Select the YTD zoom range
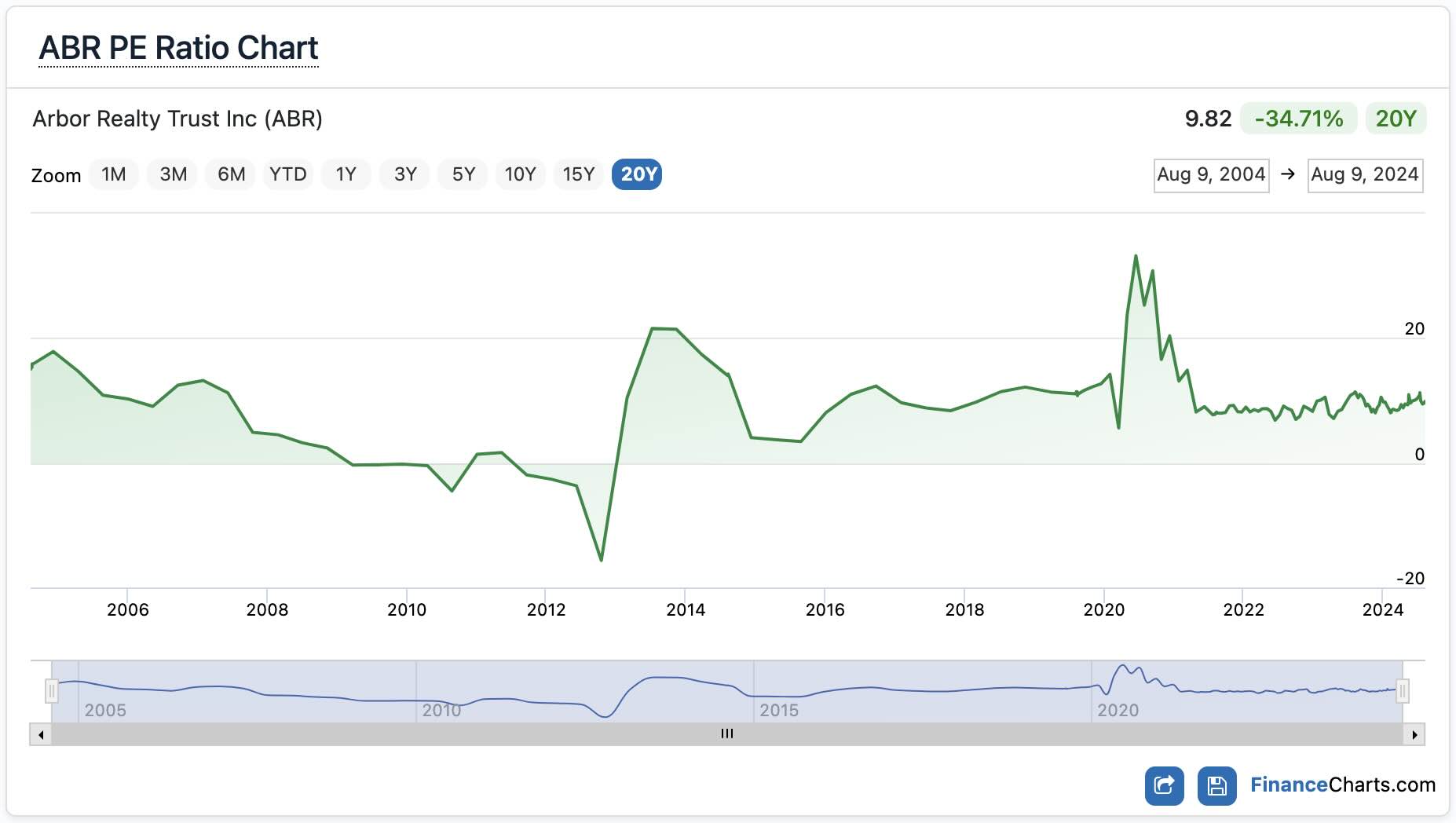The image size is (1456, 823). point(288,174)
